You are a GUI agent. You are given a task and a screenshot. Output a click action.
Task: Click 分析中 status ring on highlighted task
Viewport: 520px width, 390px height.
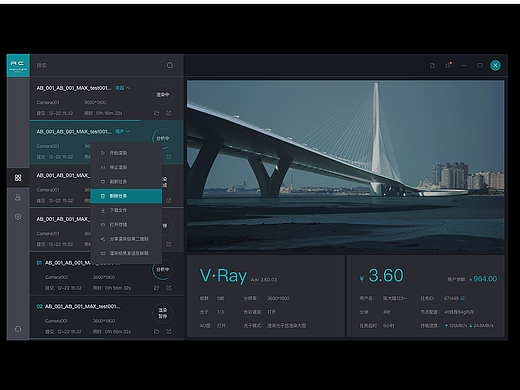point(163,138)
